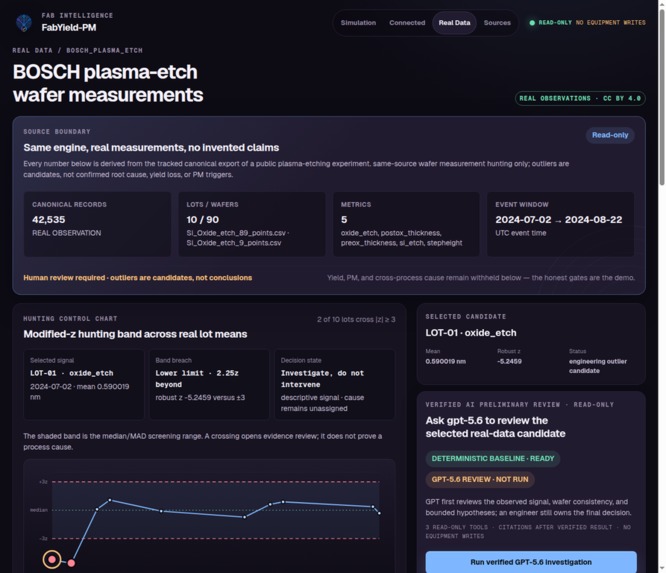Click the REAL OBSERVATIONS CC BY 4.0 badge

[580, 98]
